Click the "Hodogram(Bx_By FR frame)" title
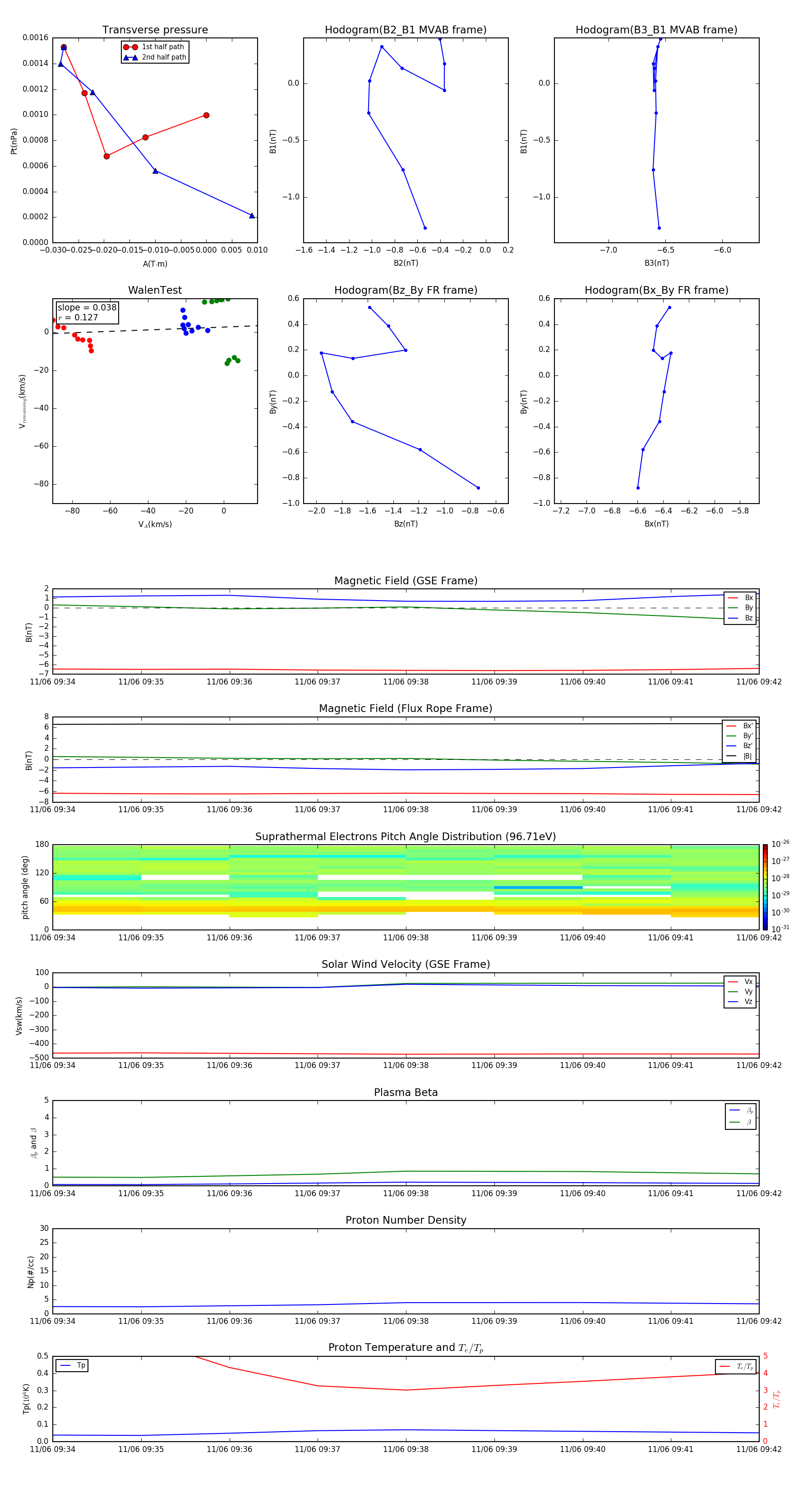The height and width of the screenshot is (1489, 812). (656, 290)
